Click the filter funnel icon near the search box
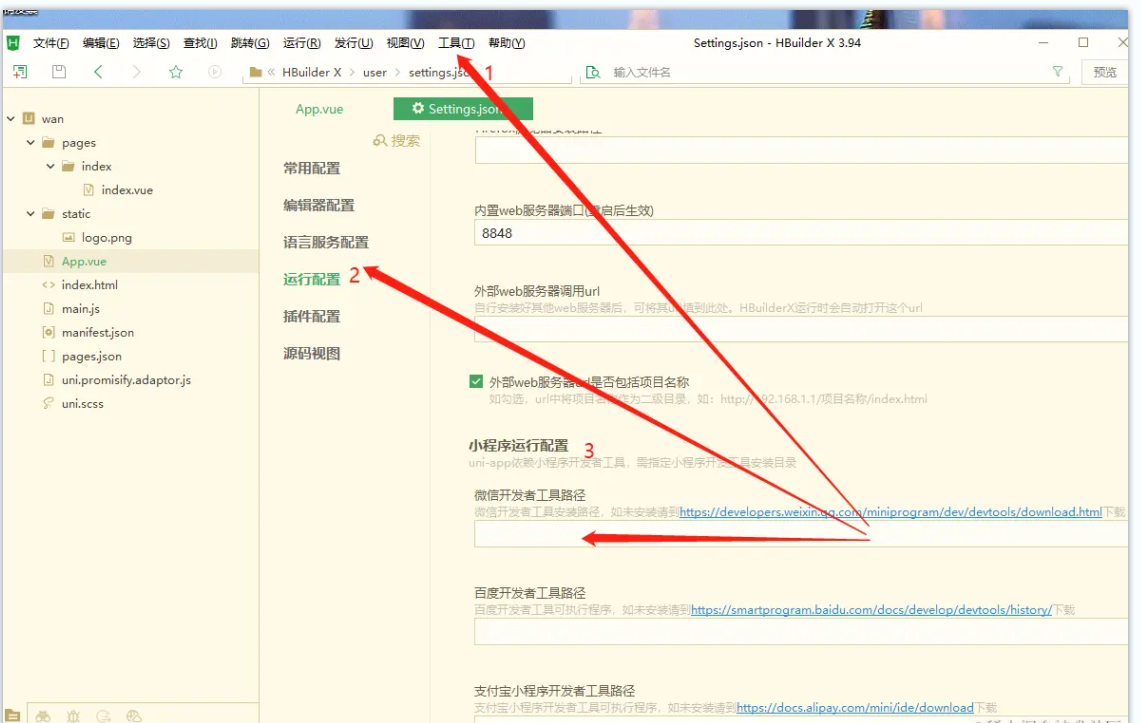 pyautogui.click(x=1058, y=71)
